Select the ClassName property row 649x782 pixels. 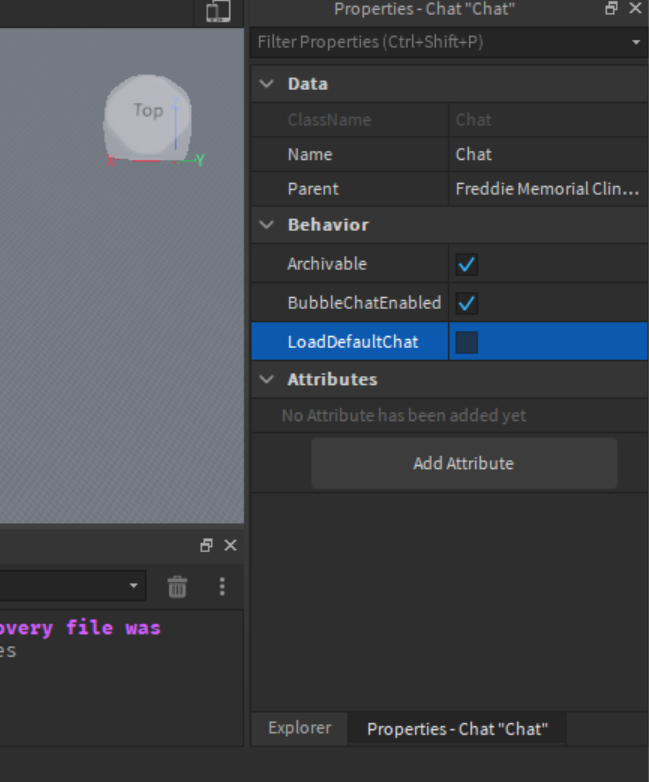pyautogui.click(x=449, y=120)
